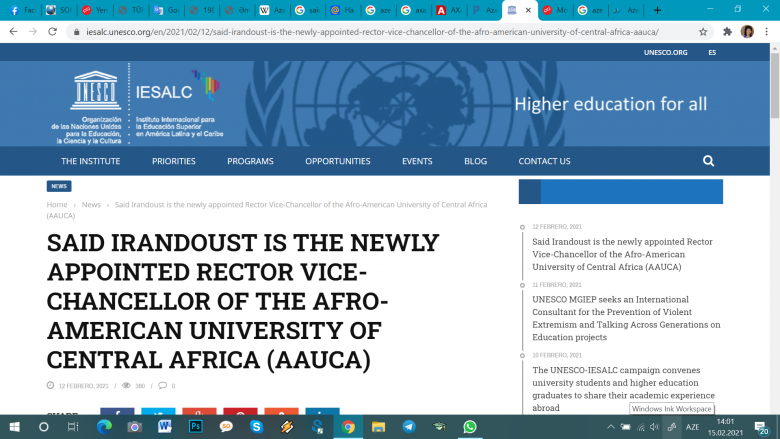Open the OPPORTUNITIES menu
The height and width of the screenshot is (439, 780).
(x=338, y=161)
